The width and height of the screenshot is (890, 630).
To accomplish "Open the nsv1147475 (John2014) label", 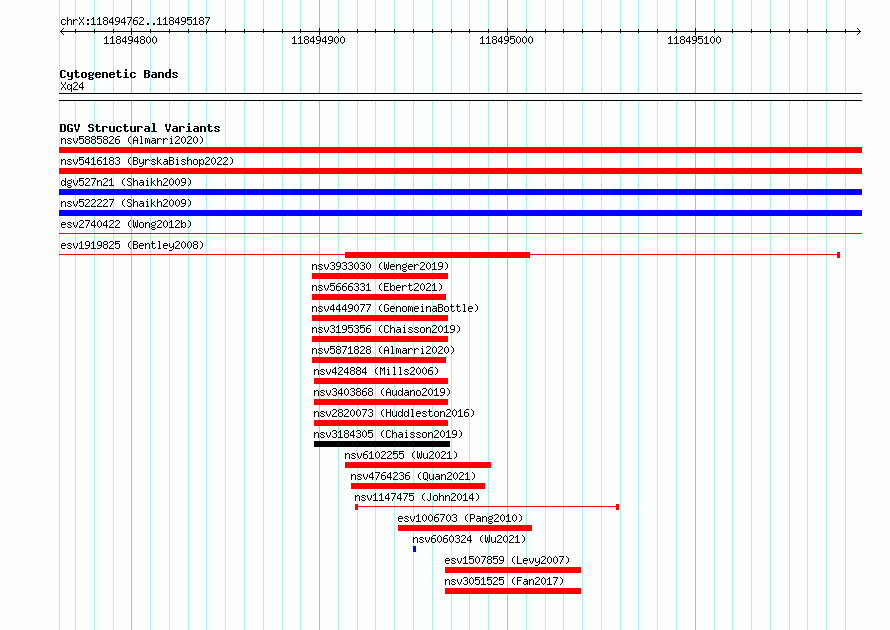I will [x=417, y=497].
